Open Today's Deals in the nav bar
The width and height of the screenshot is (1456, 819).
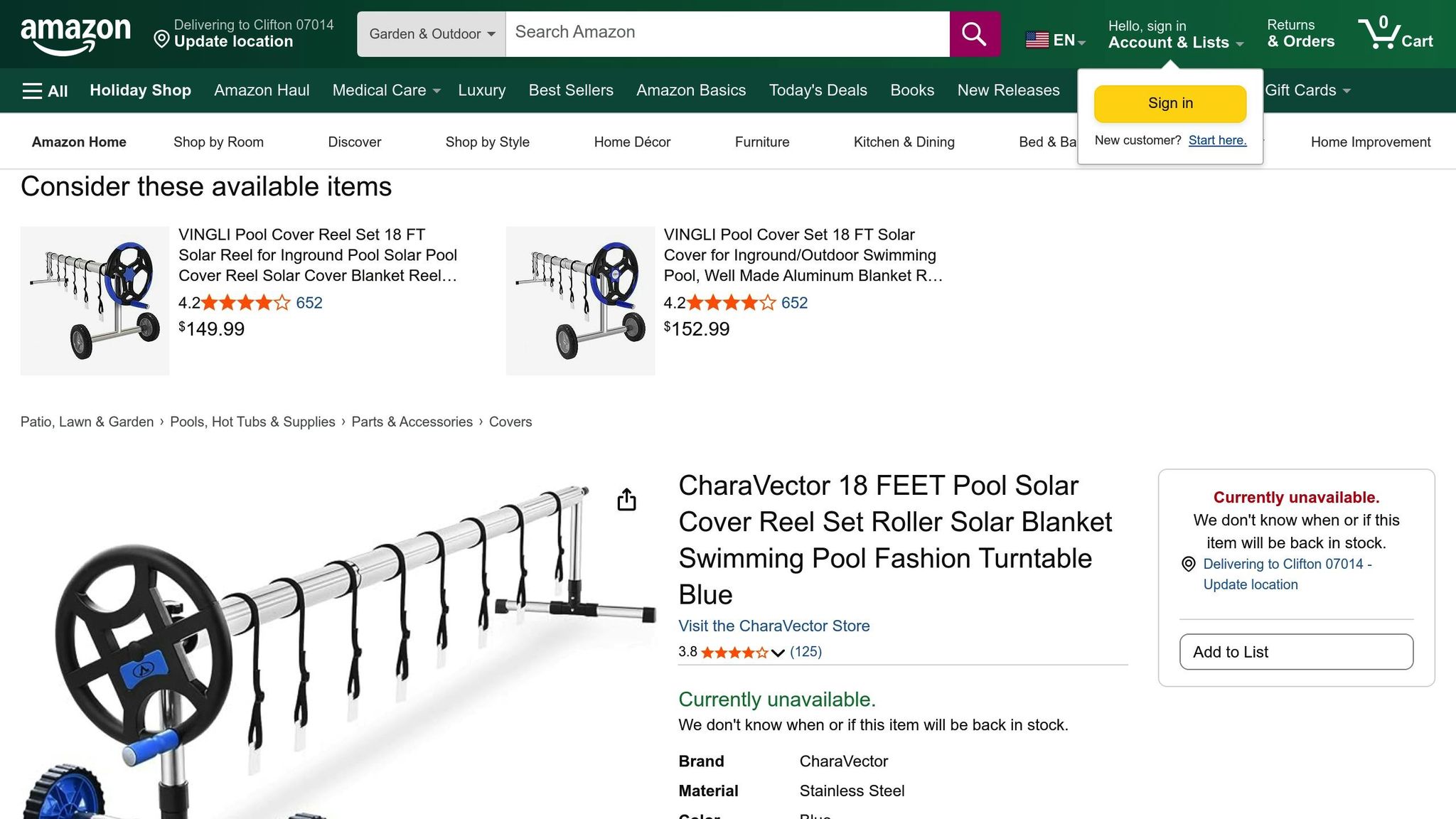(x=818, y=90)
